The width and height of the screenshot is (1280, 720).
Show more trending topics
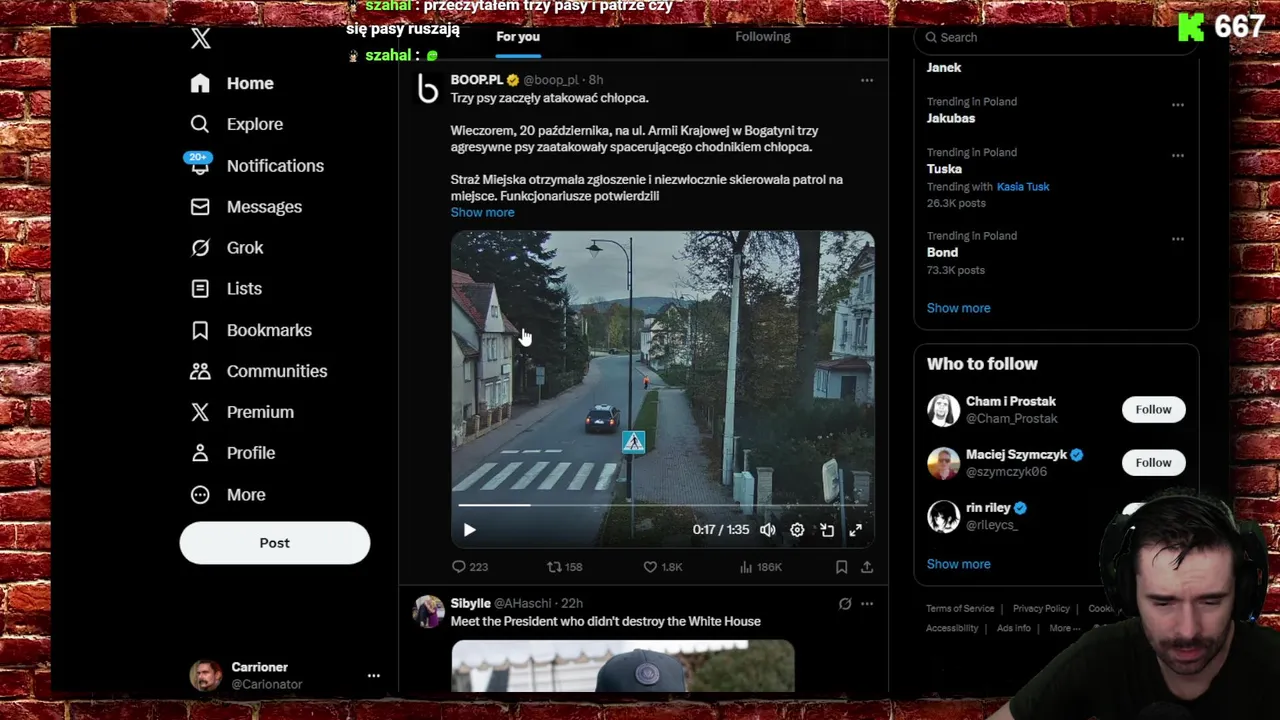[958, 308]
